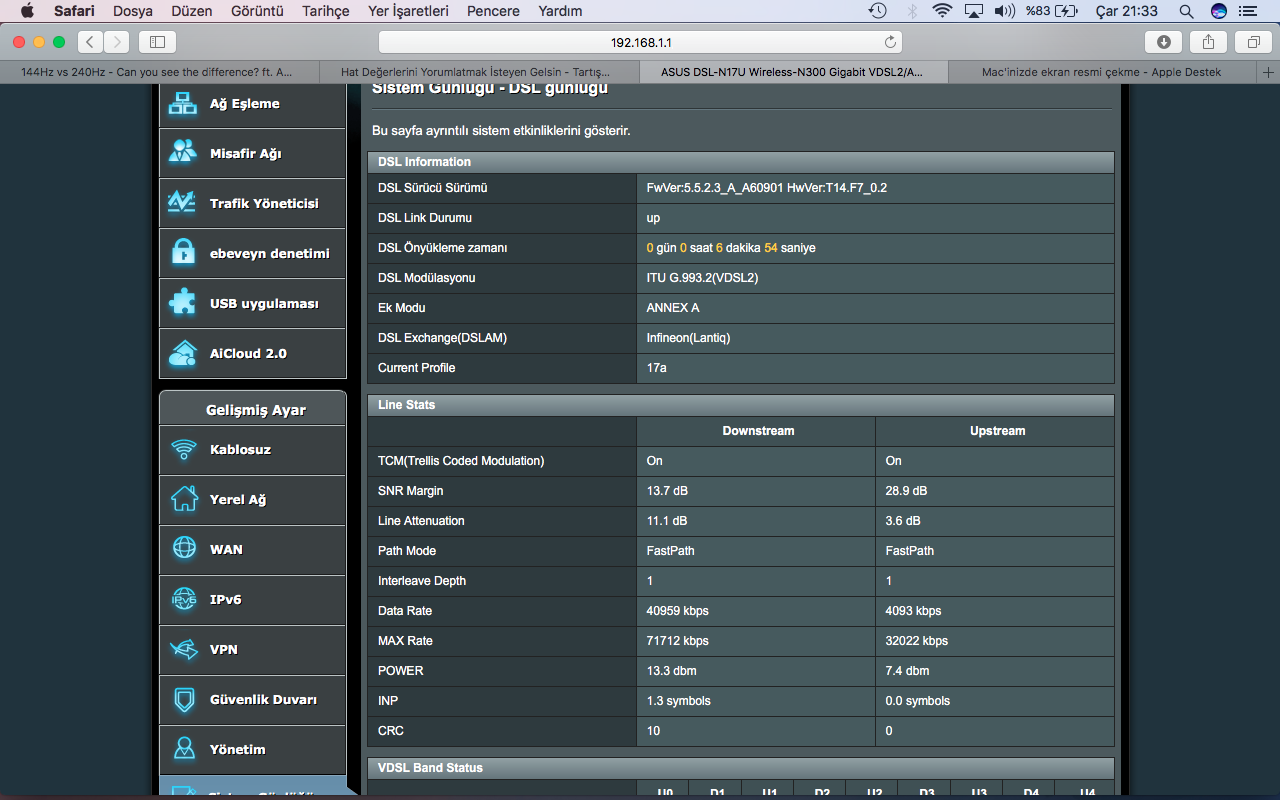Open Spotlight search in the menu bar
Screen dimensions: 1280x800
[x=1186, y=11]
